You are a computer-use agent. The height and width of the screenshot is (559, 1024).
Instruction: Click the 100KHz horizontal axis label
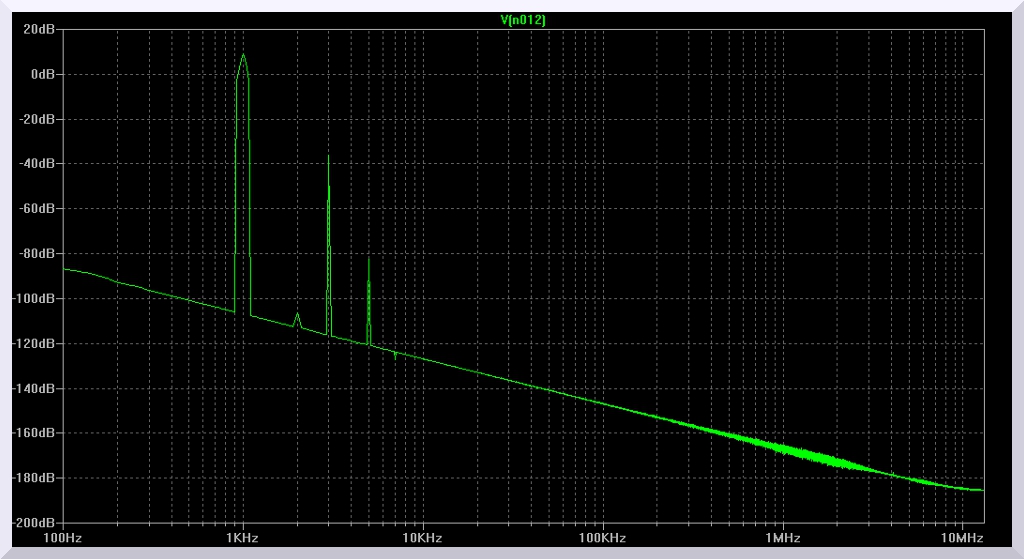pos(602,538)
